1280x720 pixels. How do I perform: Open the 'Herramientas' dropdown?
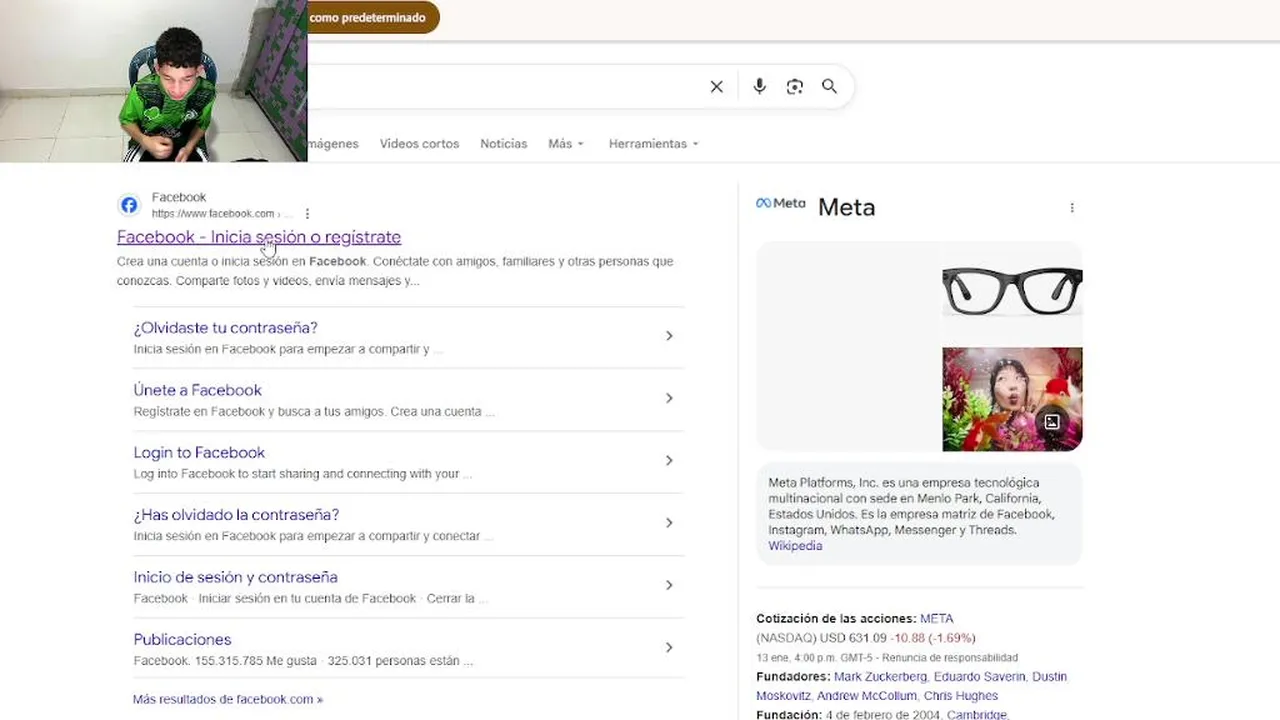coord(653,144)
